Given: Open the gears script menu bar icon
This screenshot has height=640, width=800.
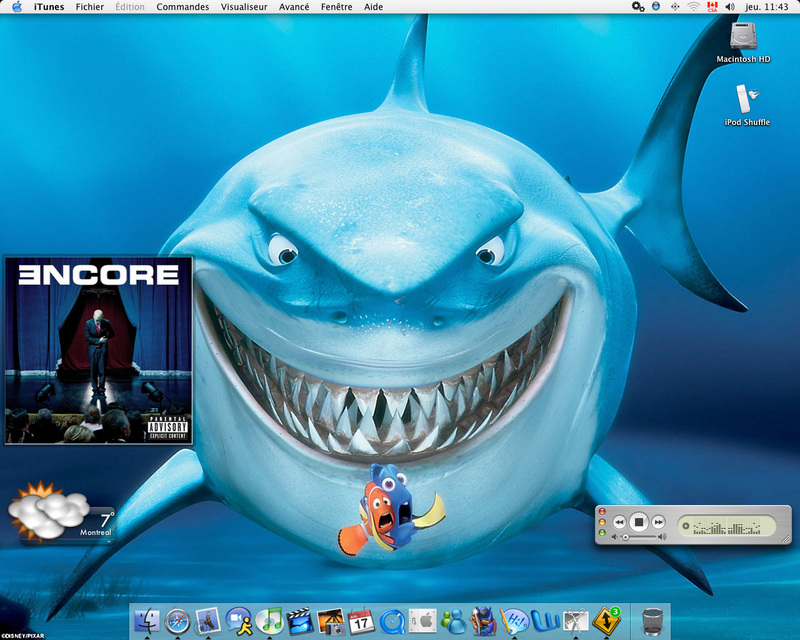Looking at the screenshot, I should point(638,7).
